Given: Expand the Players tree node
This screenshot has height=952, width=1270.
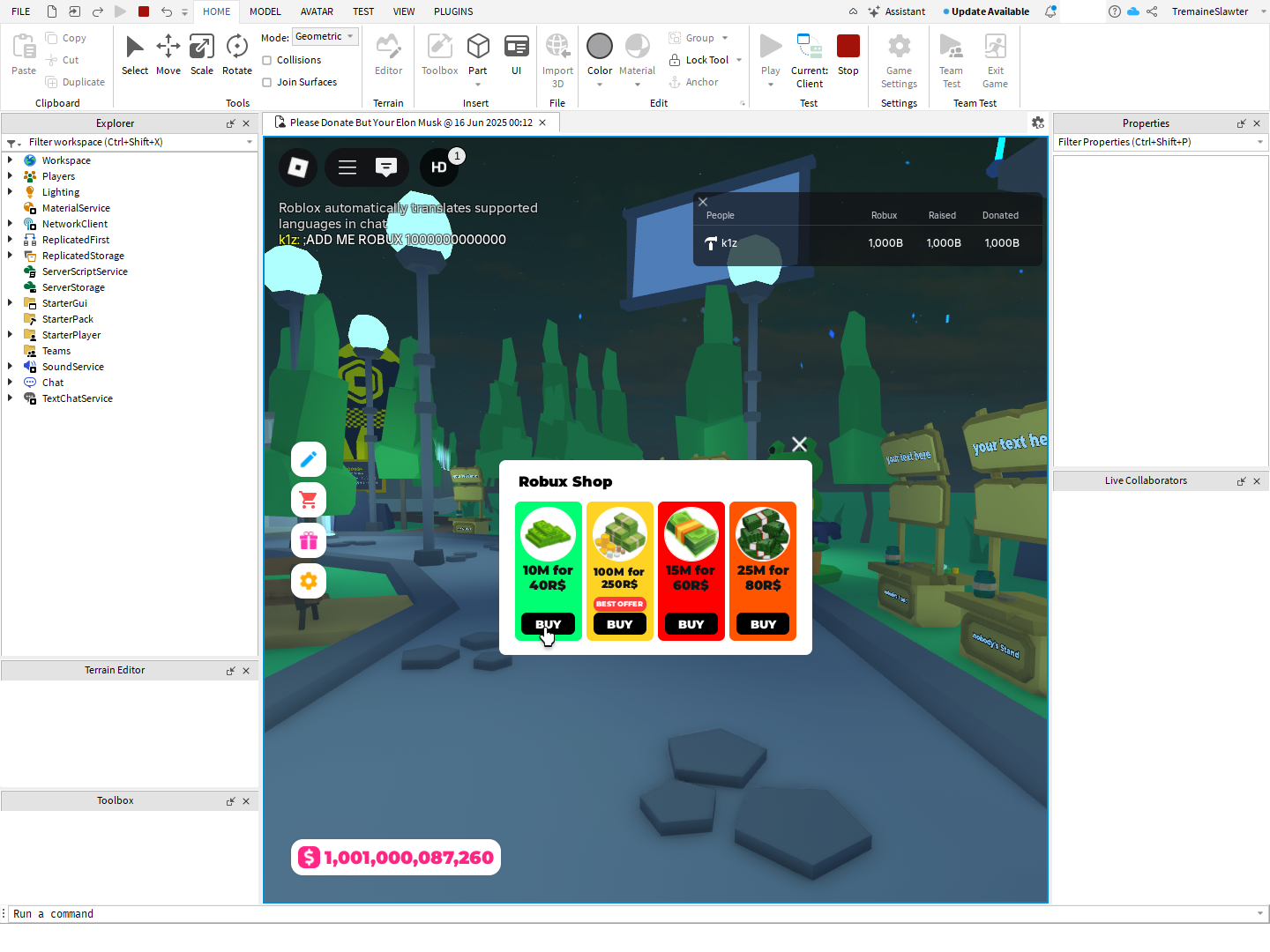Looking at the screenshot, I should [10, 176].
